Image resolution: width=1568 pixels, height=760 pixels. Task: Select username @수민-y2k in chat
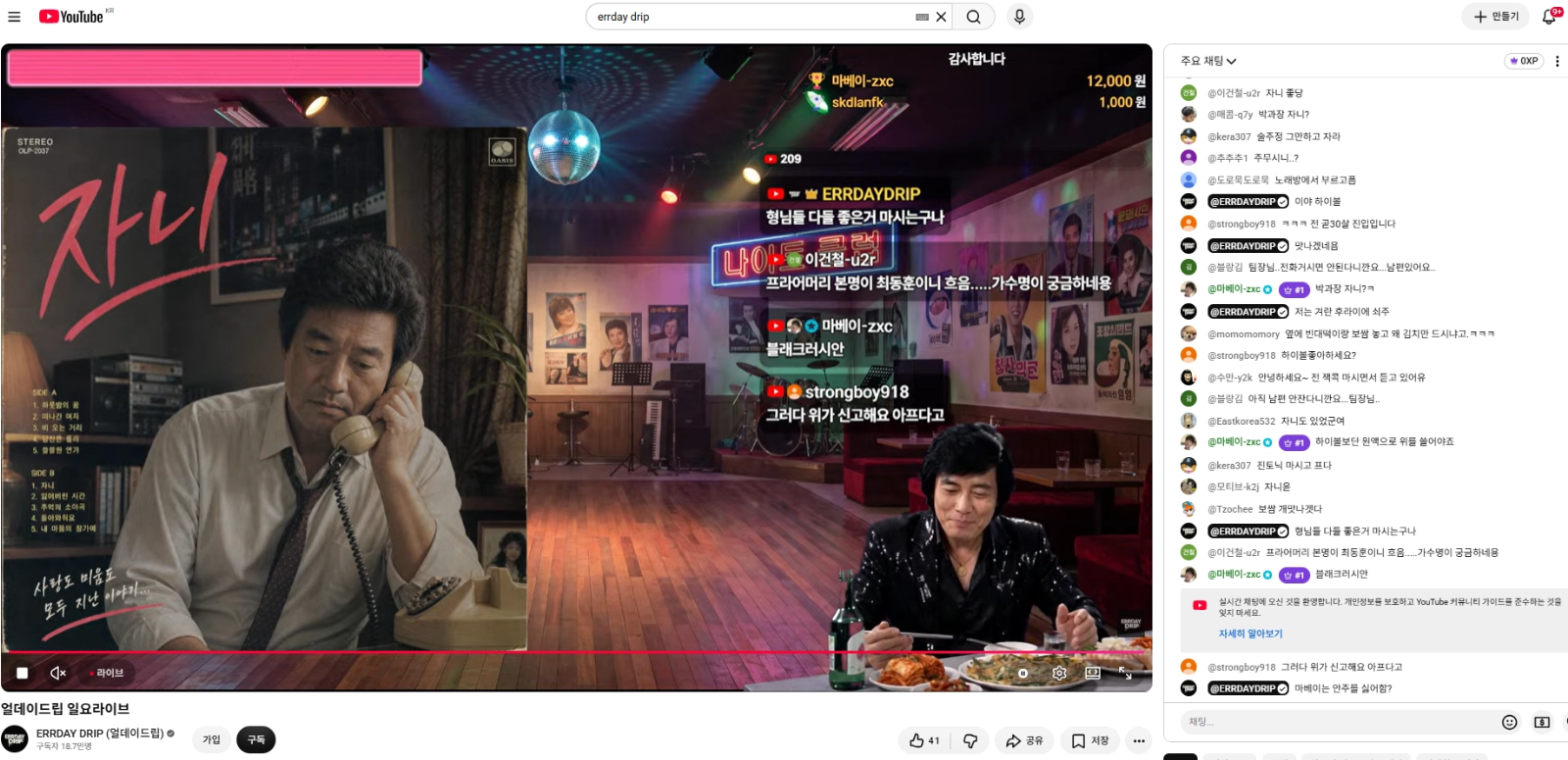coord(1230,377)
